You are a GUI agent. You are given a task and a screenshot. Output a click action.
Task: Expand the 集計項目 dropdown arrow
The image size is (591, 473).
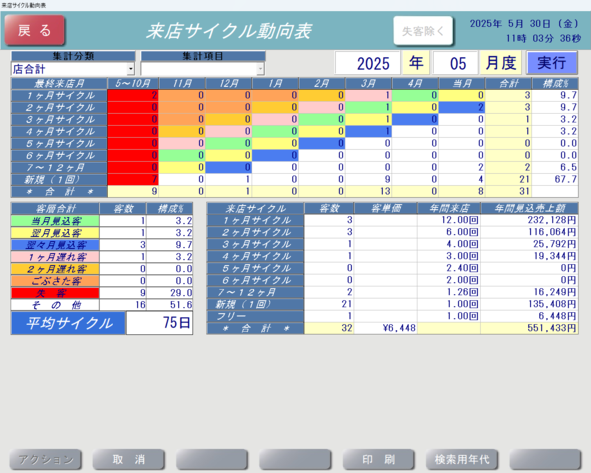point(260,69)
